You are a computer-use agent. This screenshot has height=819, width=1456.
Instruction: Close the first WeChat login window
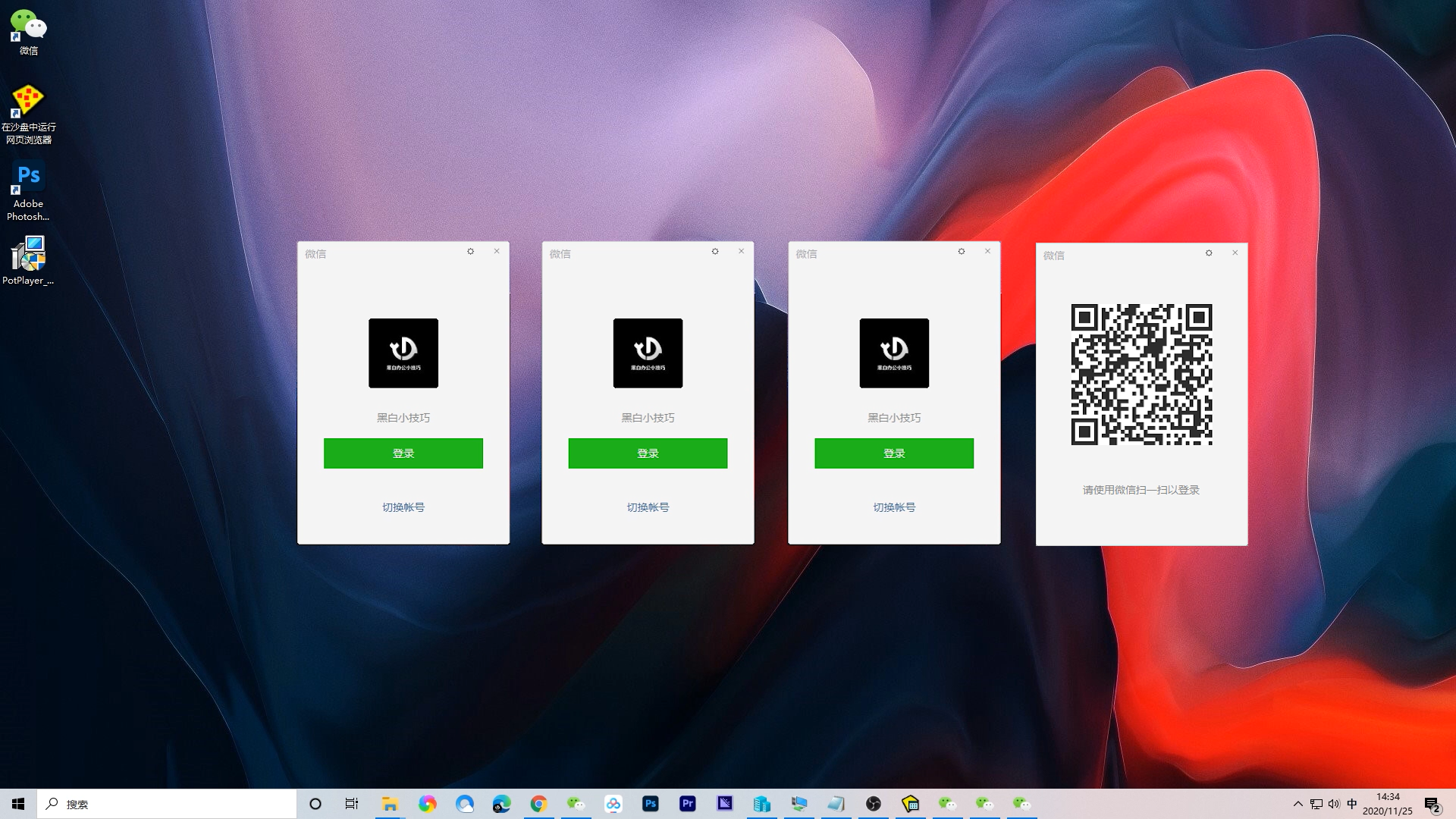[x=497, y=252]
